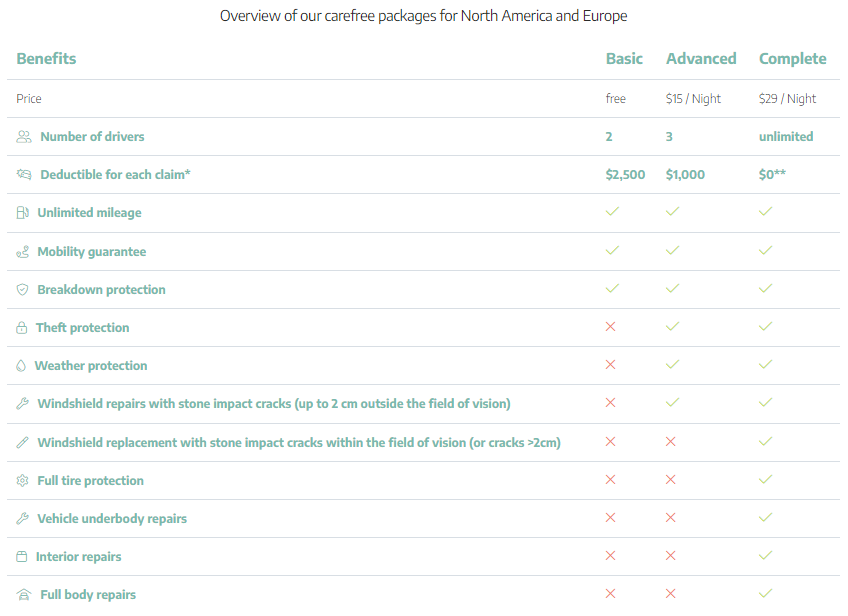Select the Complete column header
Screen dimensions: 848x616
[x=792, y=59]
